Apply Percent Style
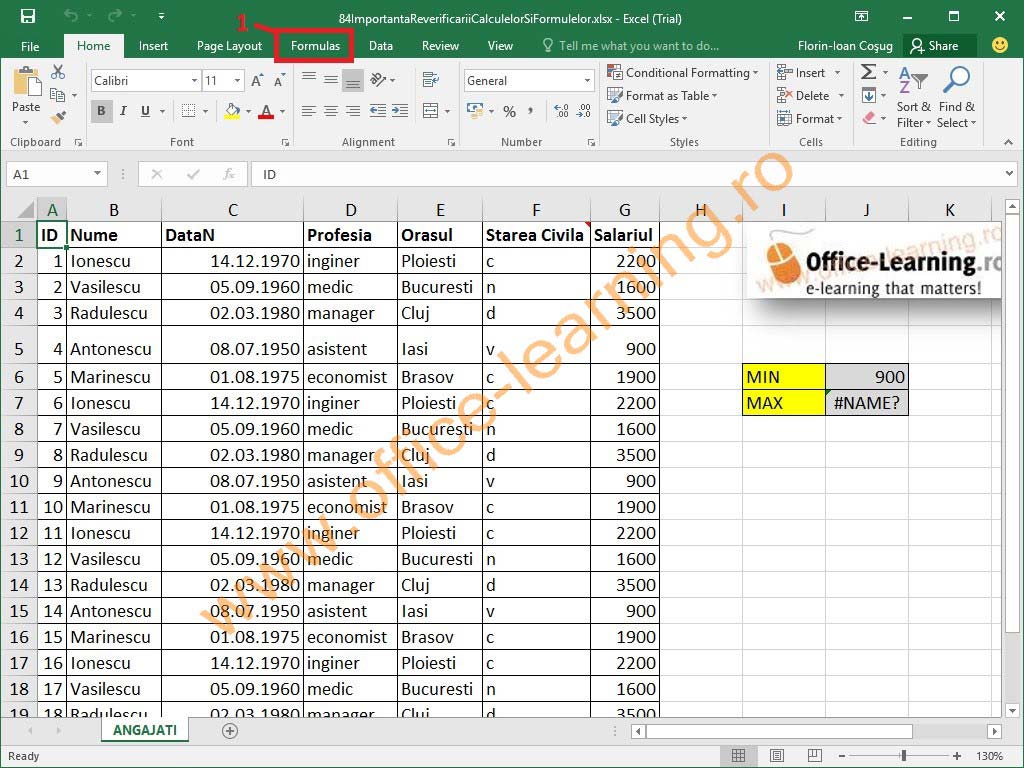The image size is (1024, 768). (x=509, y=112)
